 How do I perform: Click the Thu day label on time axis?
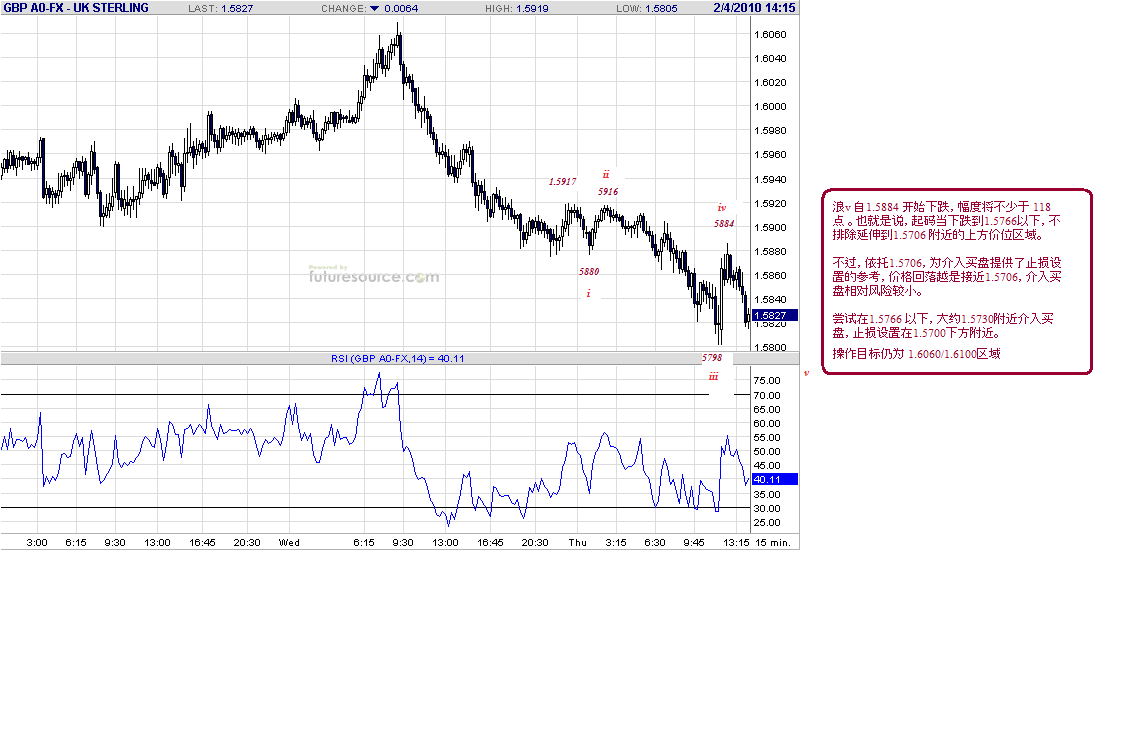[577, 542]
